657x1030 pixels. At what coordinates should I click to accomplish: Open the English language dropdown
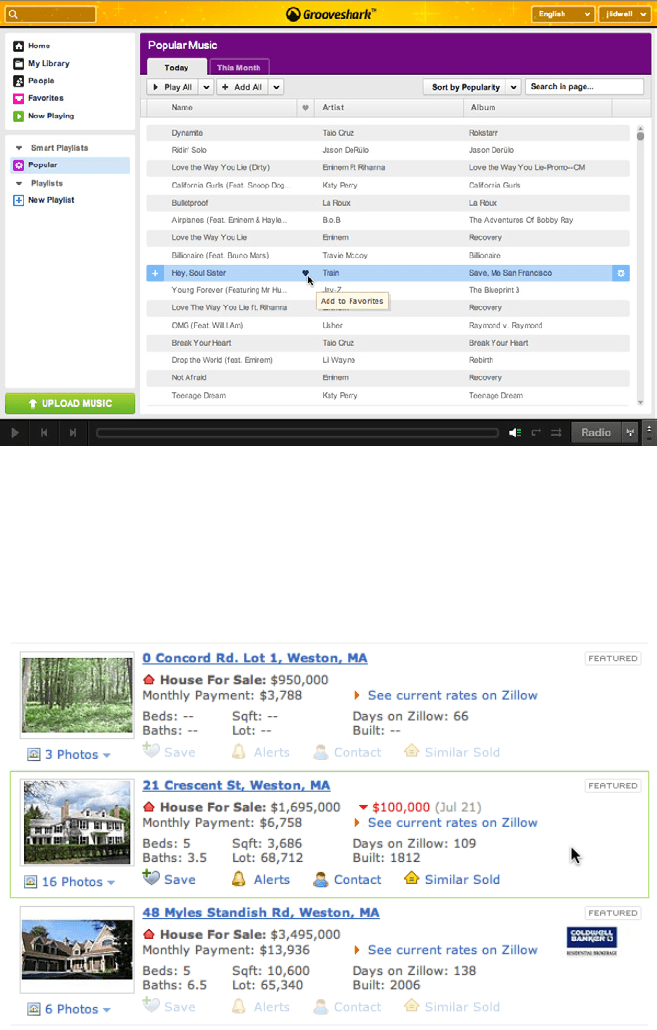562,14
